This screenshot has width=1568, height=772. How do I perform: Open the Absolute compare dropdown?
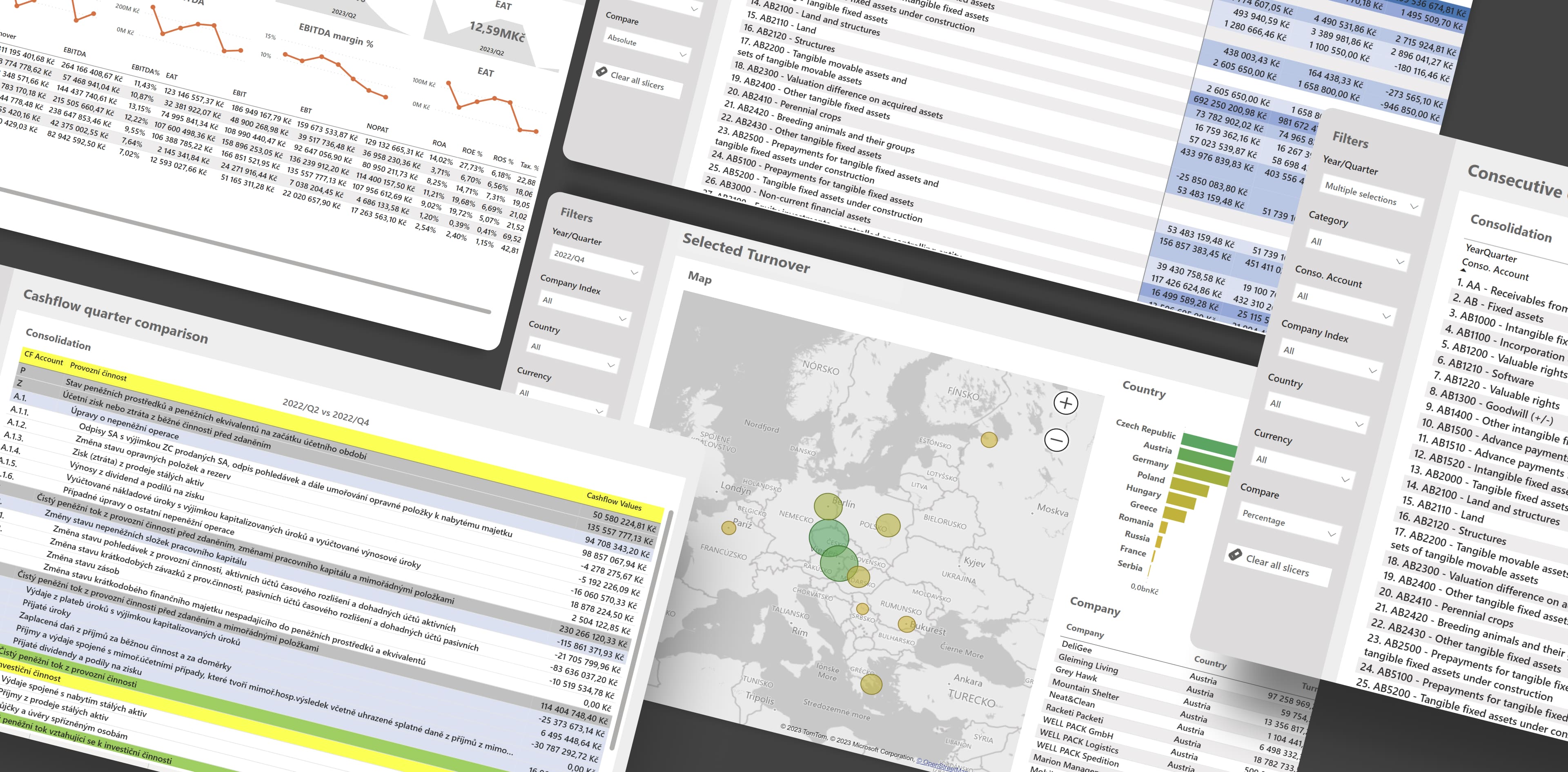pyautogui.click(x=682, y=55)
